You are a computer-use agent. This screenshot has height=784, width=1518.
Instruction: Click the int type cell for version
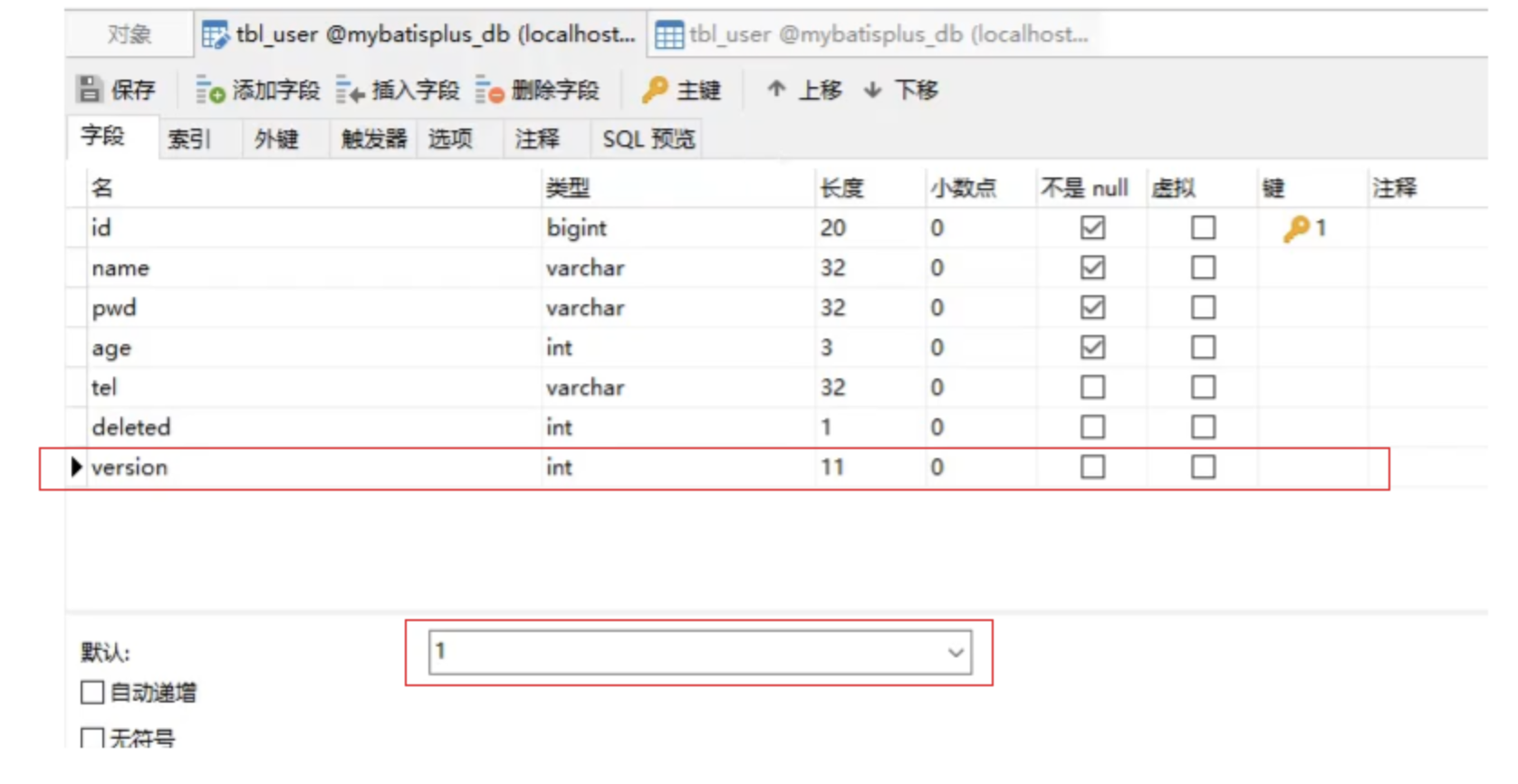(x=678, y=467)
